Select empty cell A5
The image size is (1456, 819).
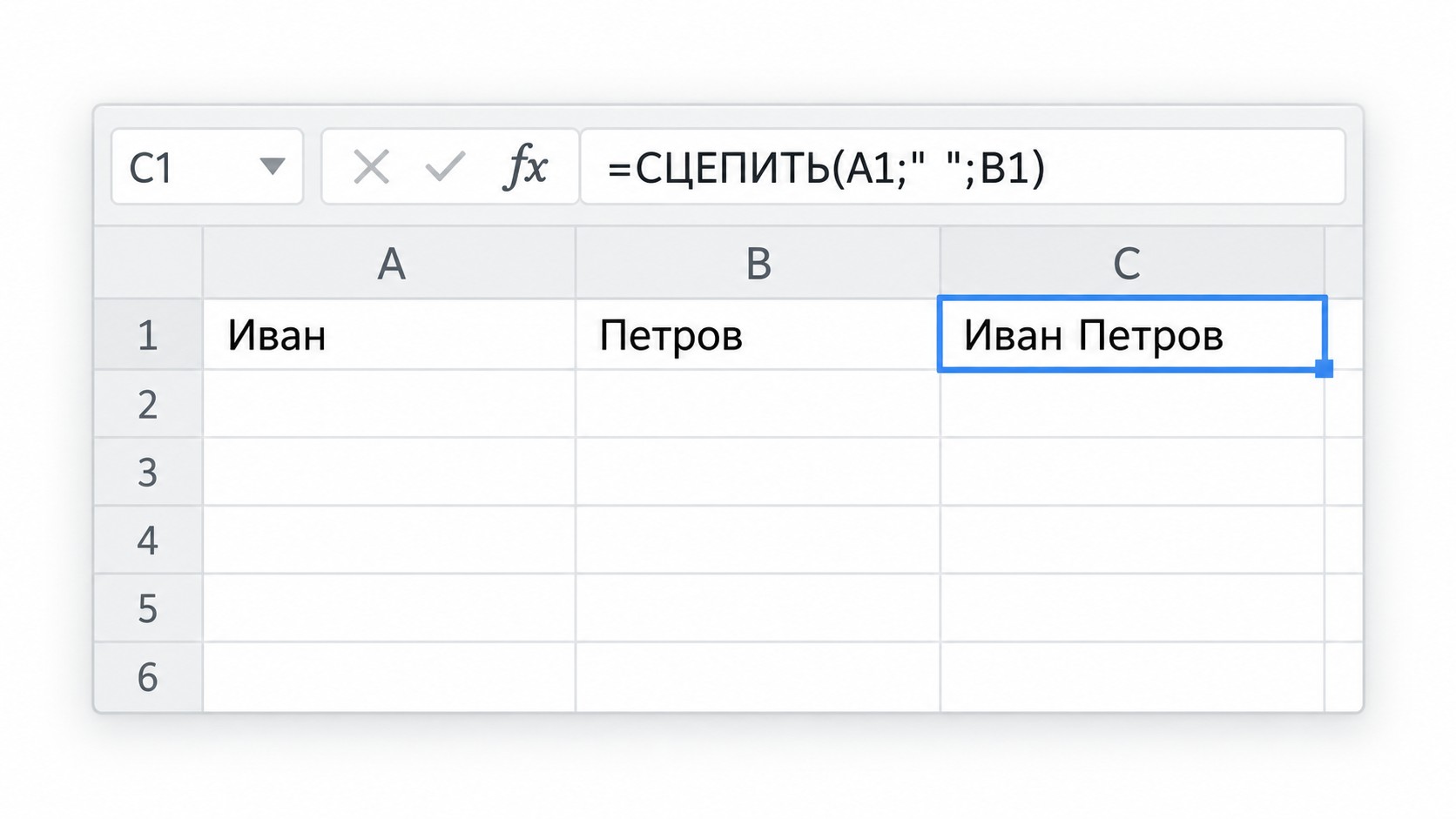point(389,608)
